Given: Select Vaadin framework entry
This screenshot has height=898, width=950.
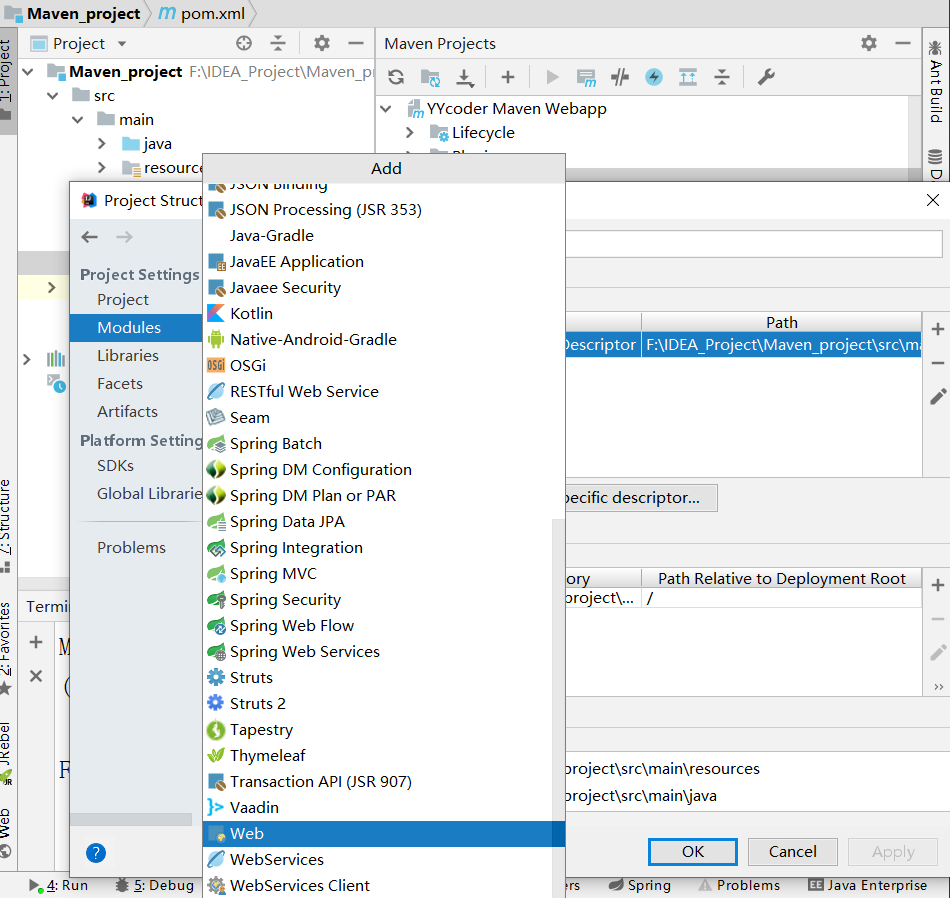Looking at the screenshot, I should [377, 808].
